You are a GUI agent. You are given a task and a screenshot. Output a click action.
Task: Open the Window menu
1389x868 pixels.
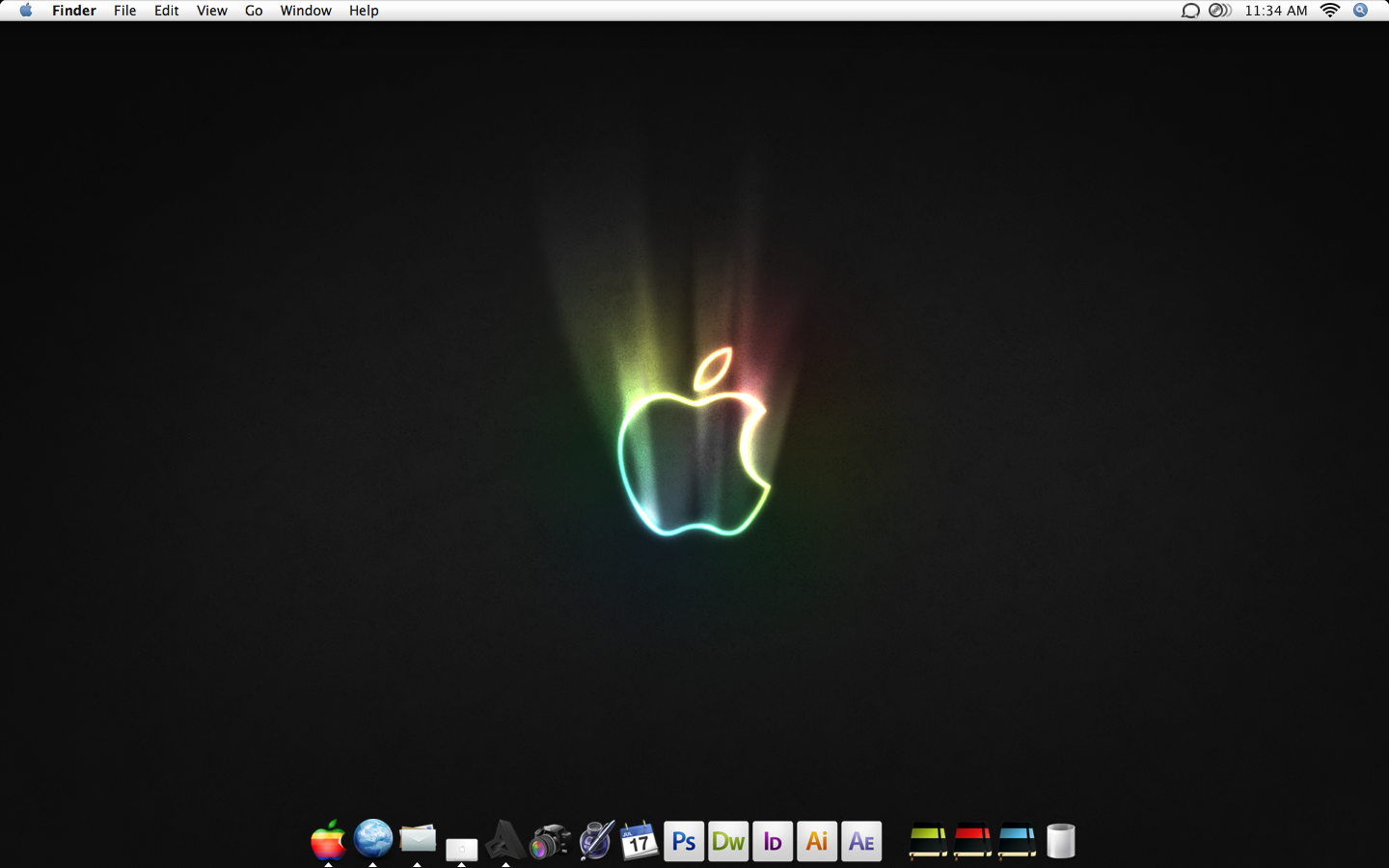pos(306,11)
